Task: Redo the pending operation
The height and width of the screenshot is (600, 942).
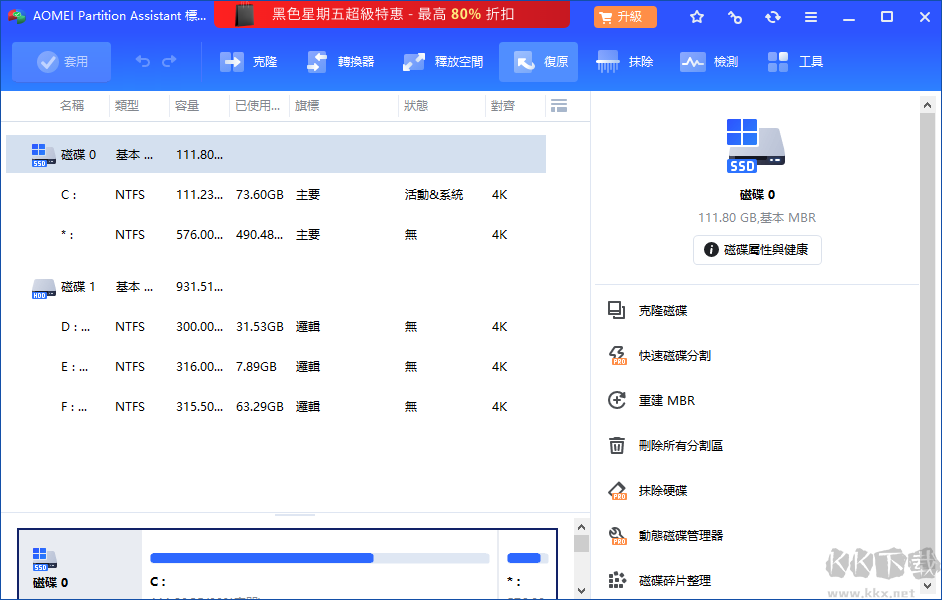Action: [169, 61]
